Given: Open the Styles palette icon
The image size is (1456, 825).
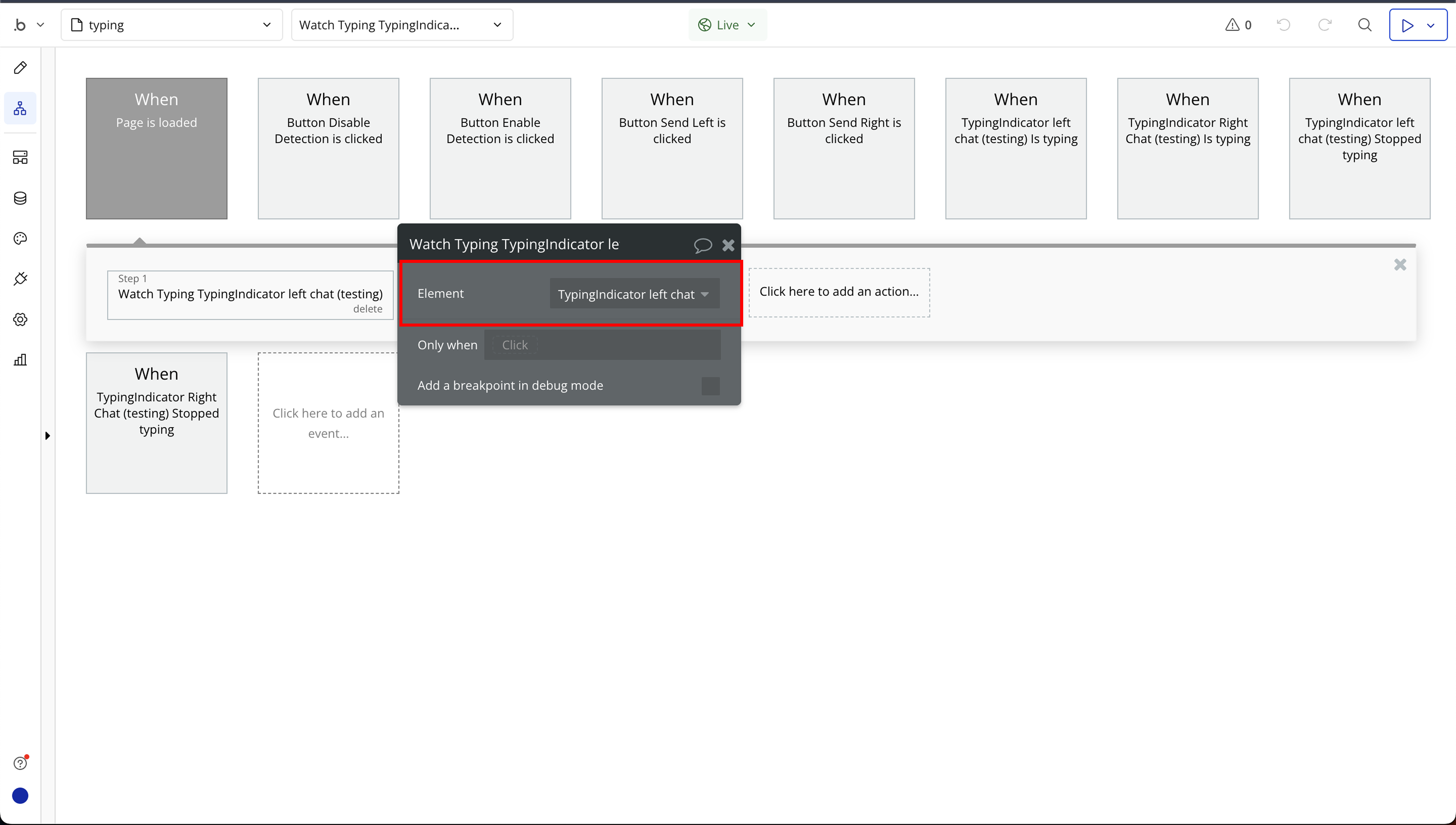Looking at the screenshot, I should 21,239.
